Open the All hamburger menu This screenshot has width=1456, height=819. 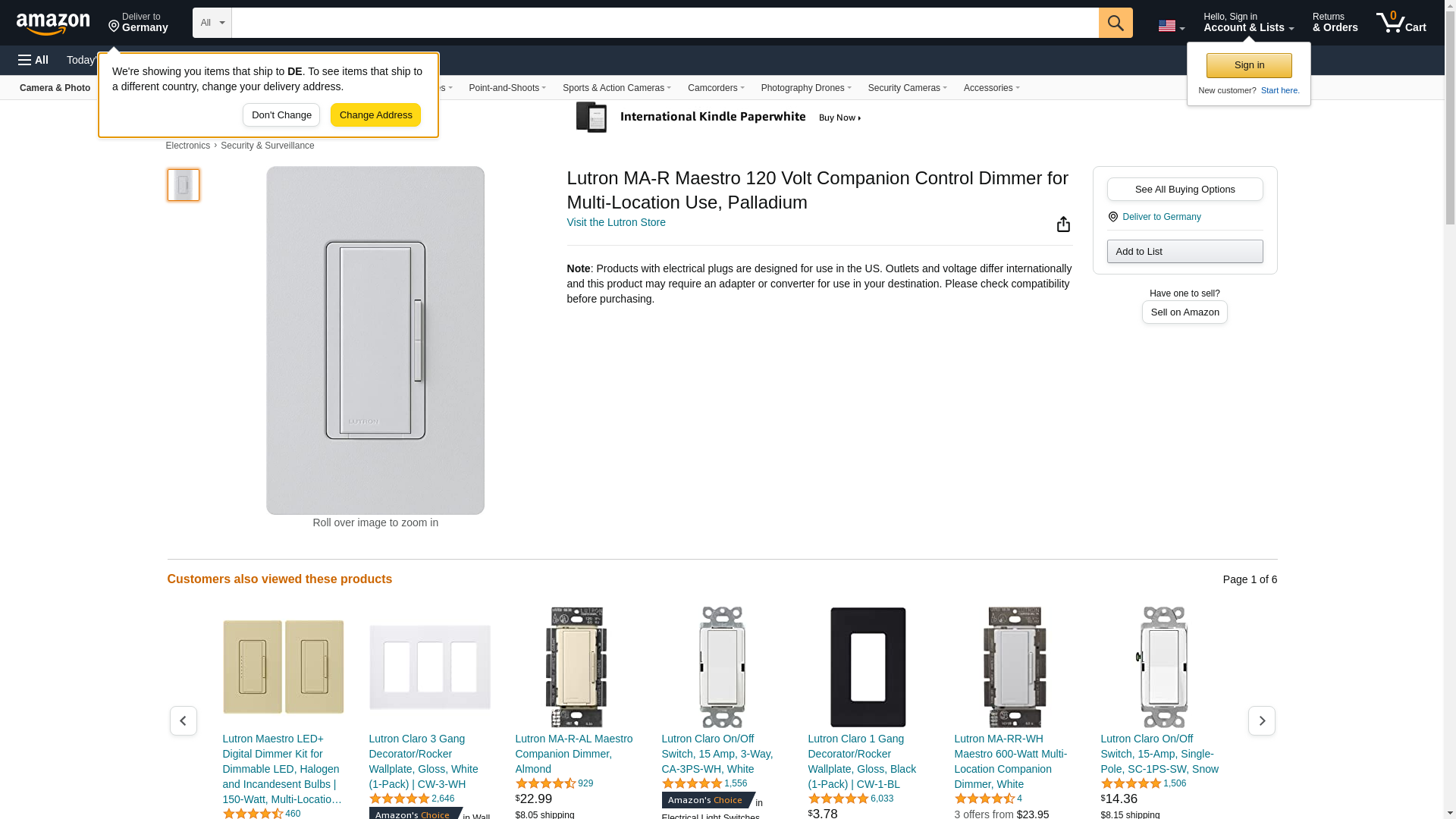(33, 60)
